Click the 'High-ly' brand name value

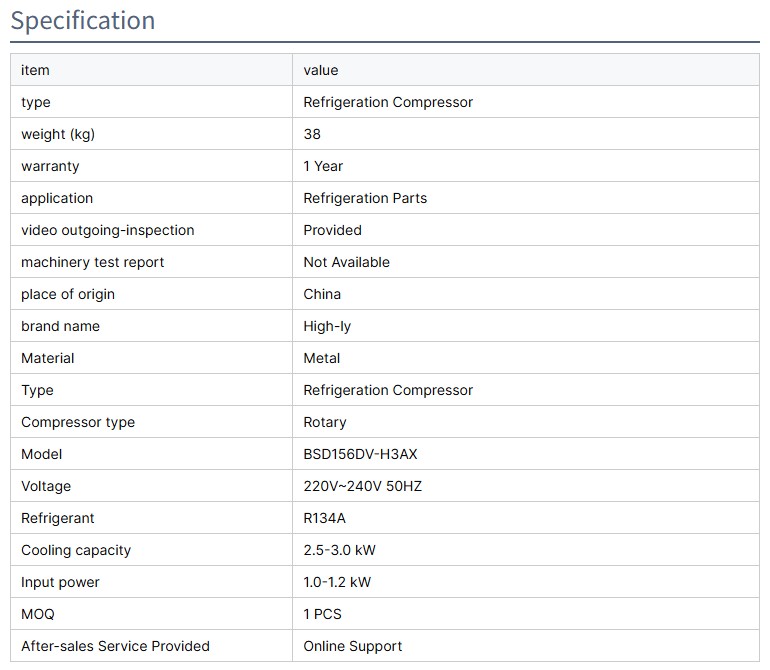[327, 326]
